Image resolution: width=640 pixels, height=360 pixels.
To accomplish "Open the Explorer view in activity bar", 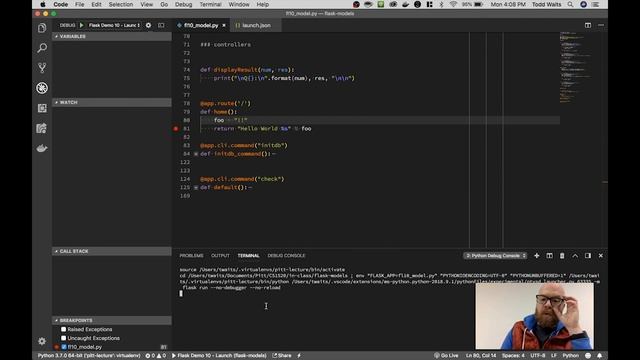I will 42,28.
